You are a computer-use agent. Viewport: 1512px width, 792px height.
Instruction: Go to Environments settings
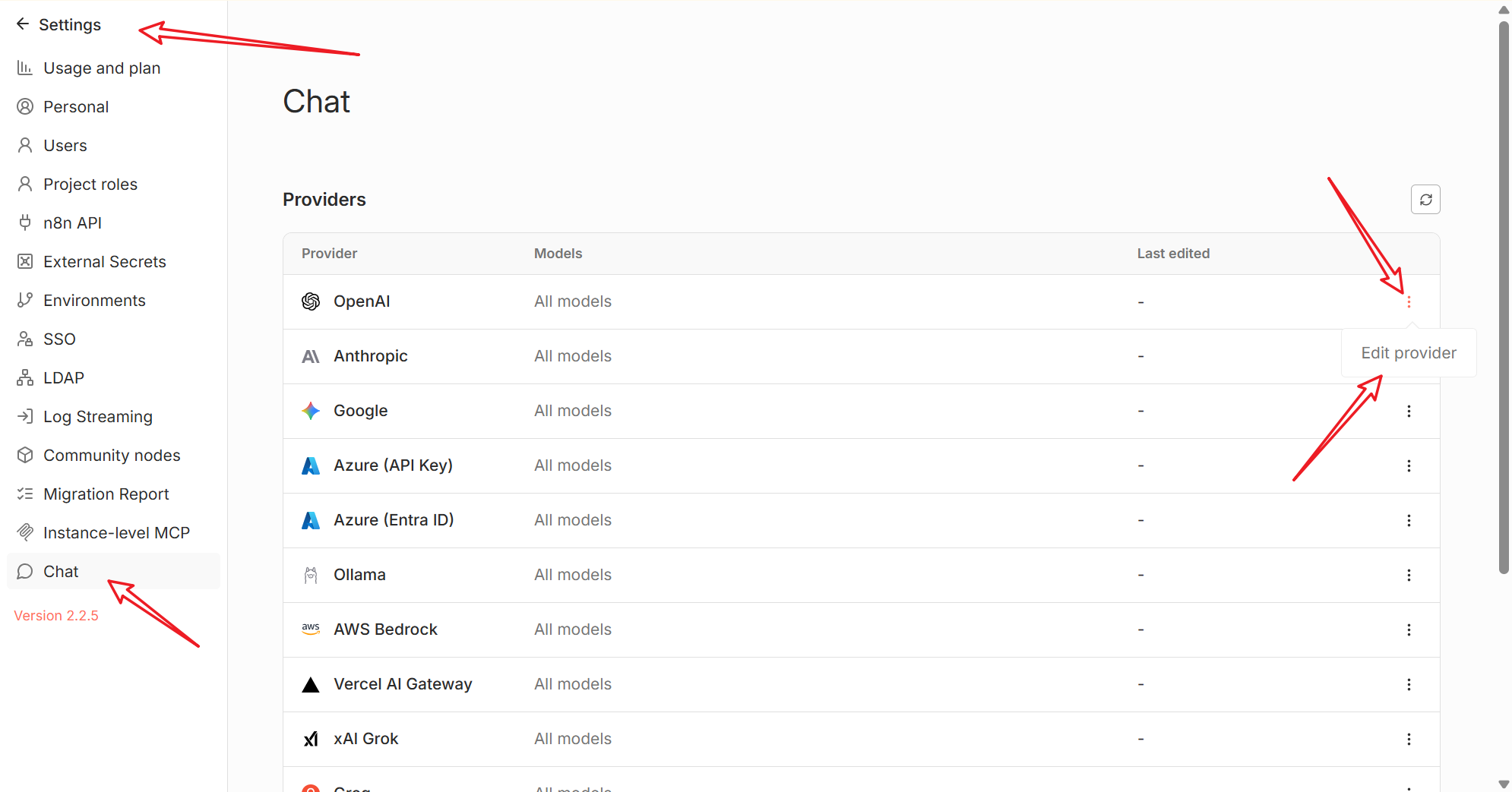[x=113, y=301]
